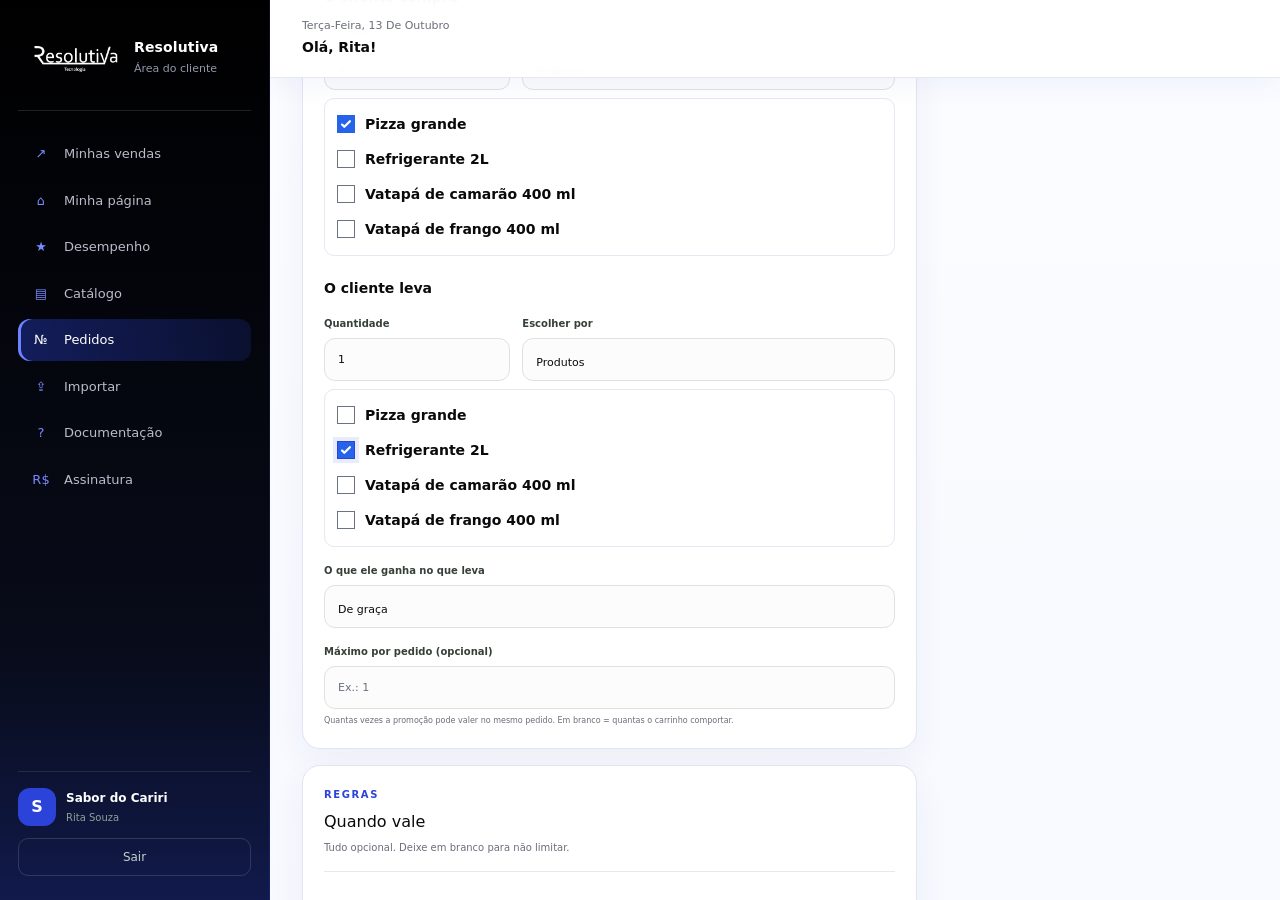
Task: Uncheck Pizza grande in the upper list
Action: (x=346, y=124)
